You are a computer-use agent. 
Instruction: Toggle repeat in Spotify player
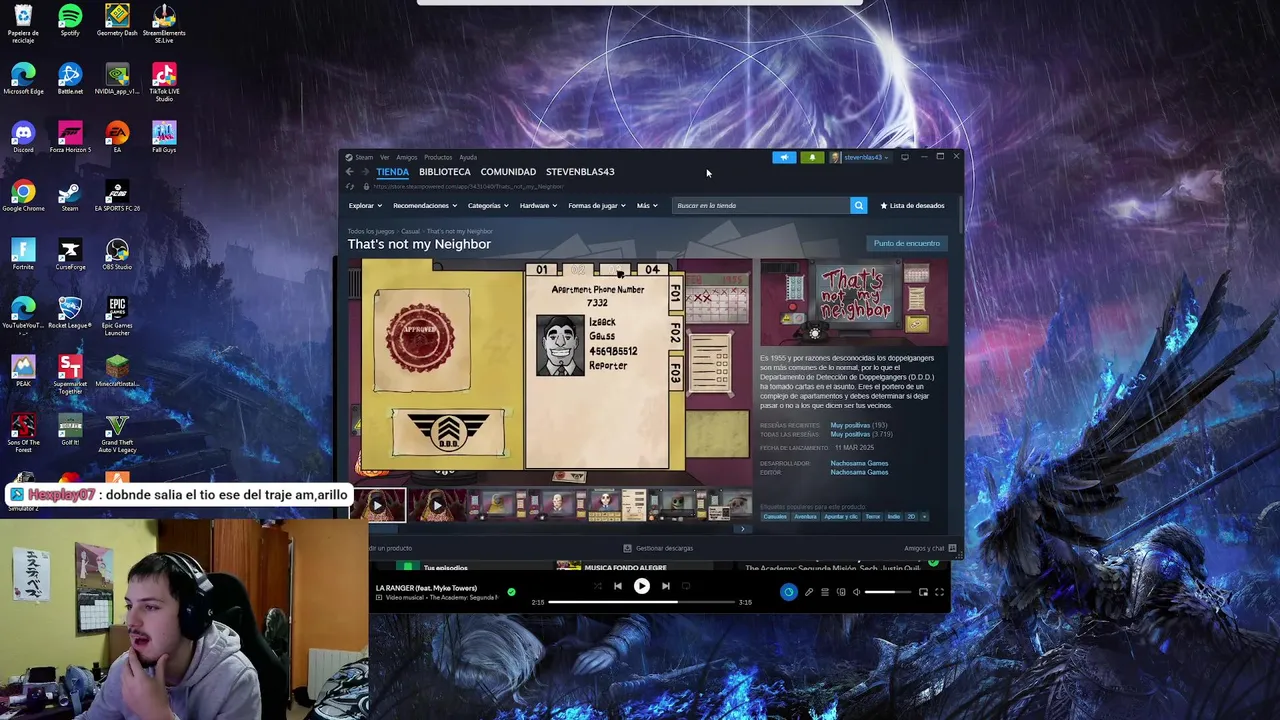(686, 586)
